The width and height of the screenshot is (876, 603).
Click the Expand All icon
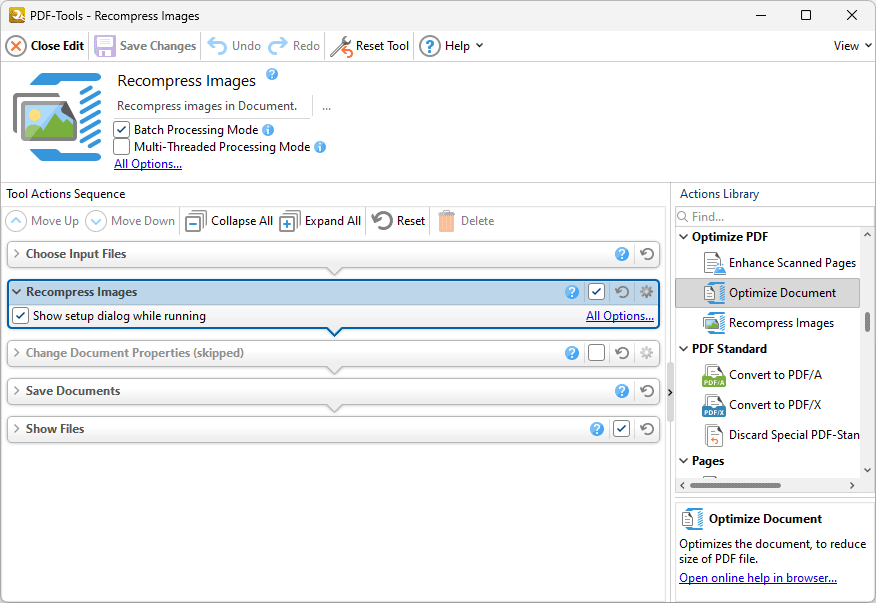(x=290, y=221)
